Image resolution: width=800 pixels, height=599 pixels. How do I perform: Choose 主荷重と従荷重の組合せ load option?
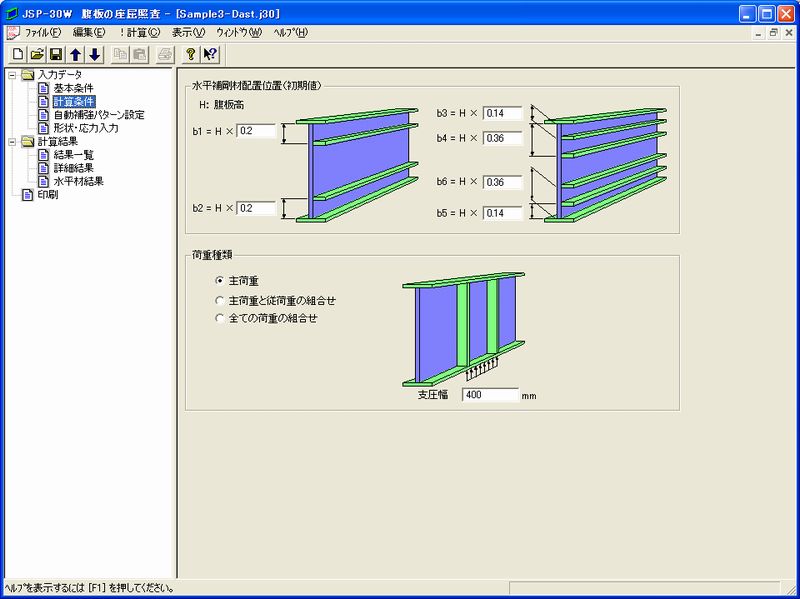pyautogui.click(x=220, y=298)
